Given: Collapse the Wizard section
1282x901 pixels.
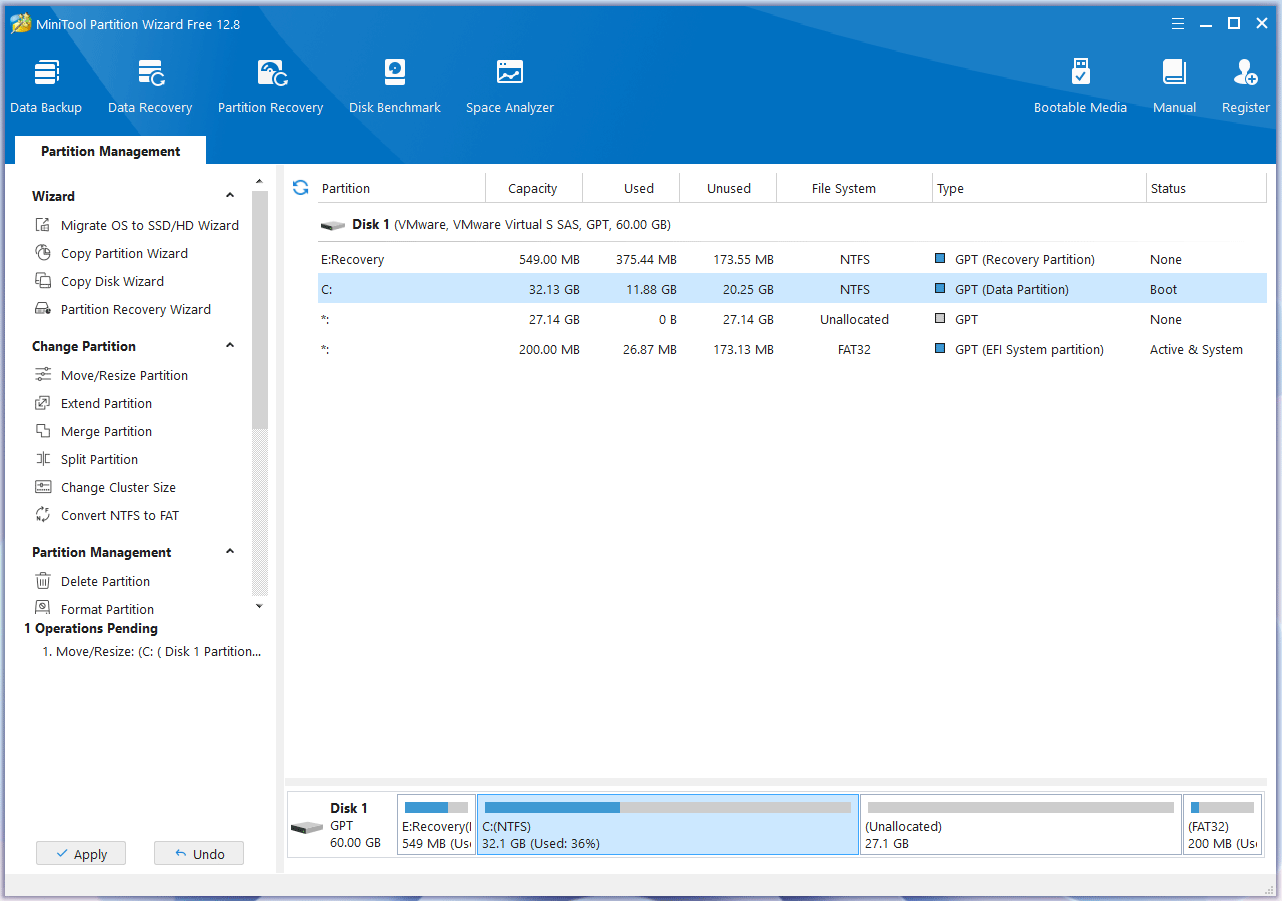Looking at the screenshot, I should coord(230,196).
